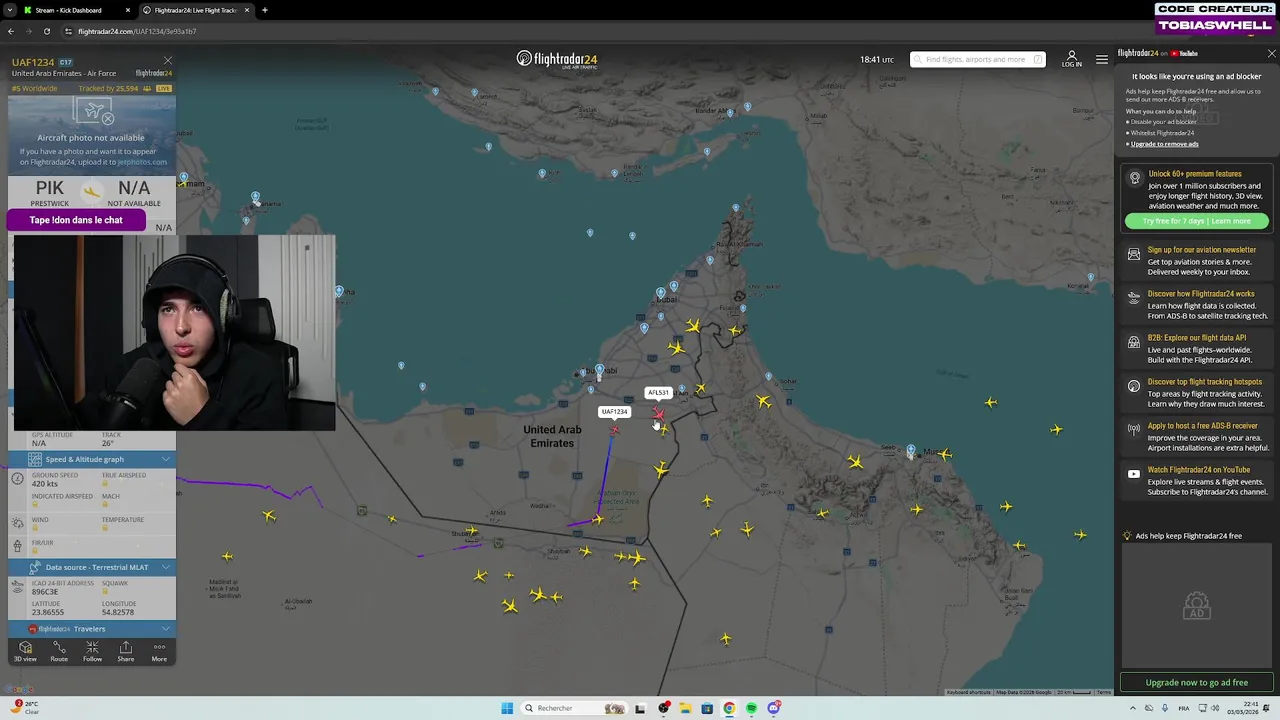Screen dimensions: 1280x720
Task: Click the Tape !don dans le chat banner
Action: (x=76, y=220)
